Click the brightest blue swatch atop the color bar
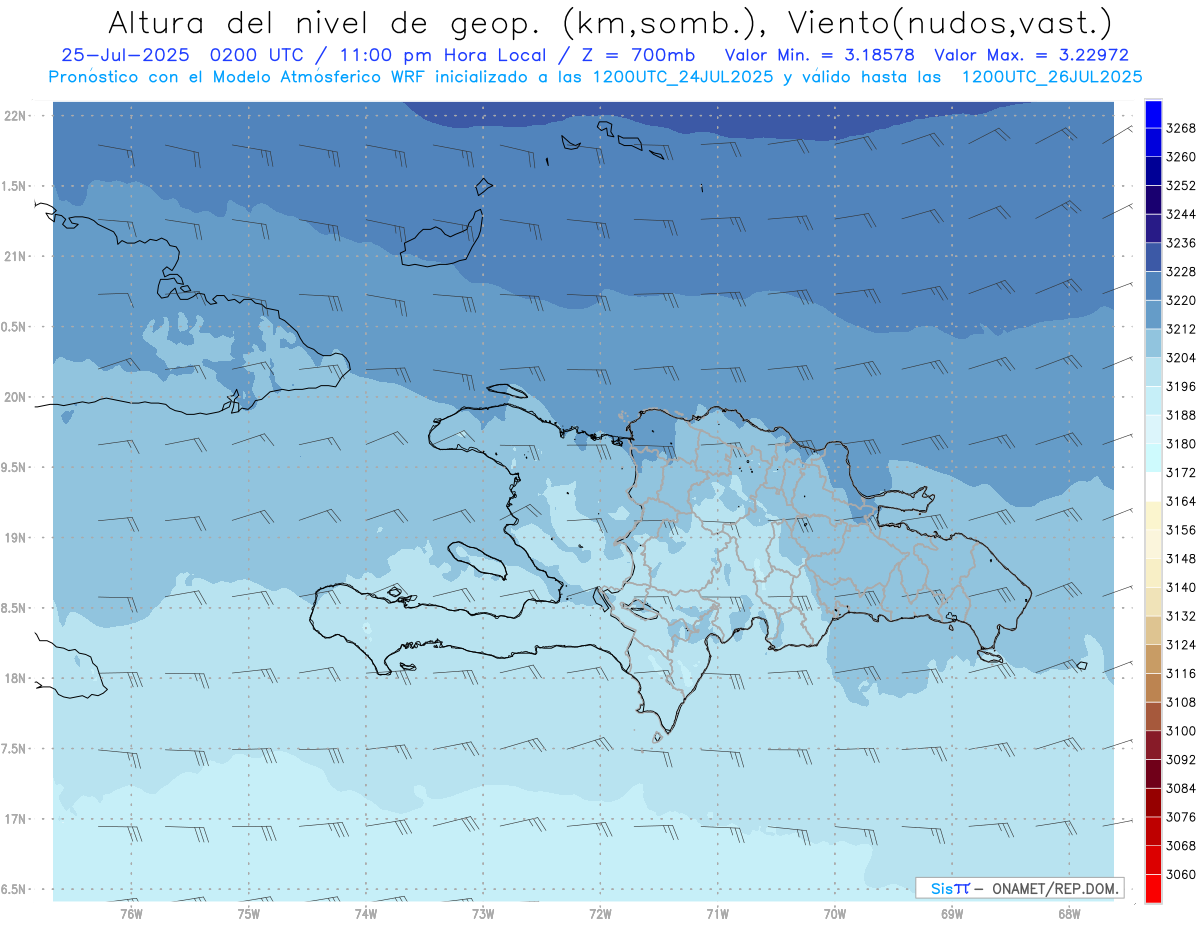1200x927 pixels. point(1153,114)
